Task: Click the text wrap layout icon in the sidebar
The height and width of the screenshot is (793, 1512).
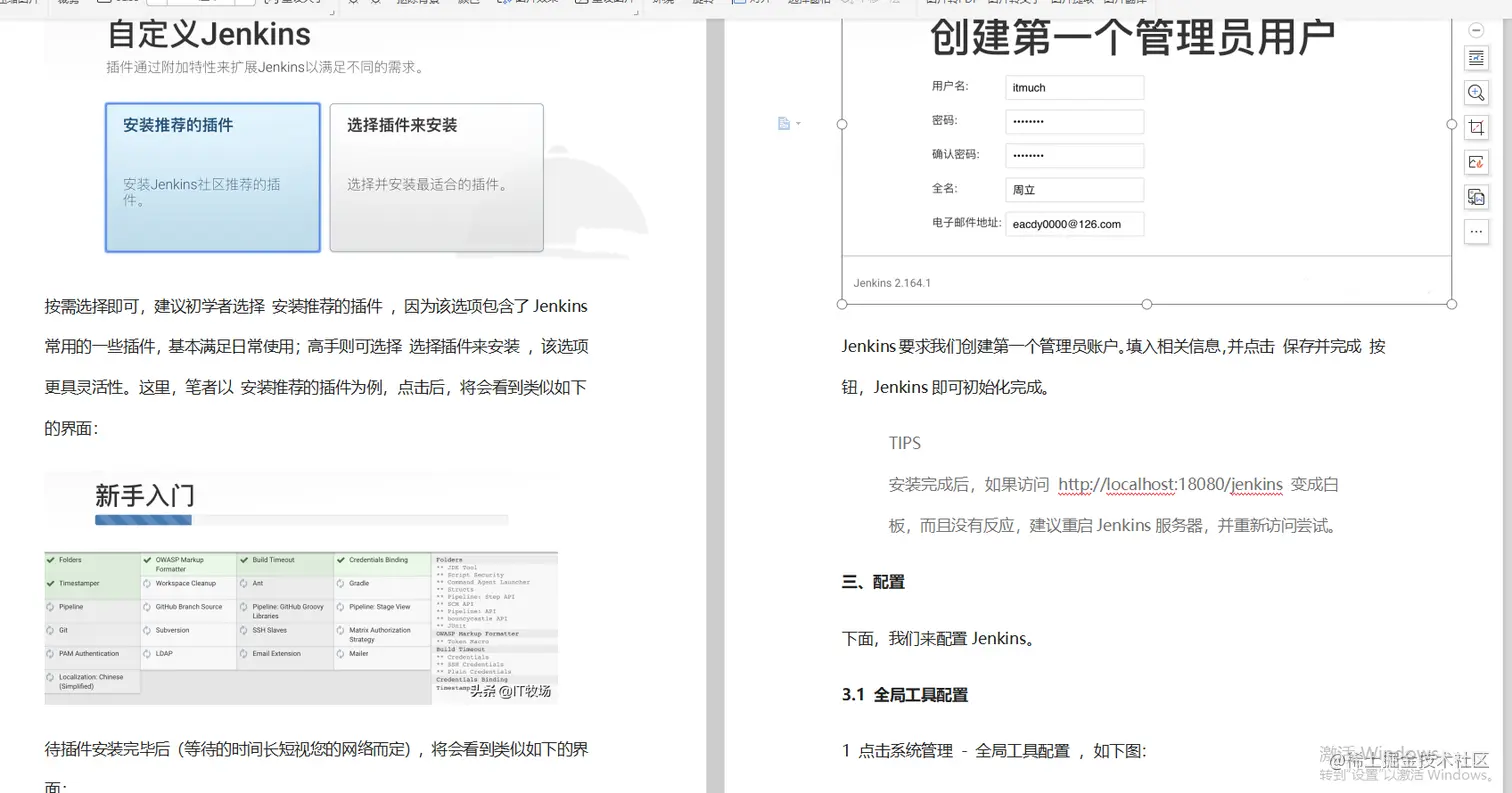Action: pos(1476,58)
